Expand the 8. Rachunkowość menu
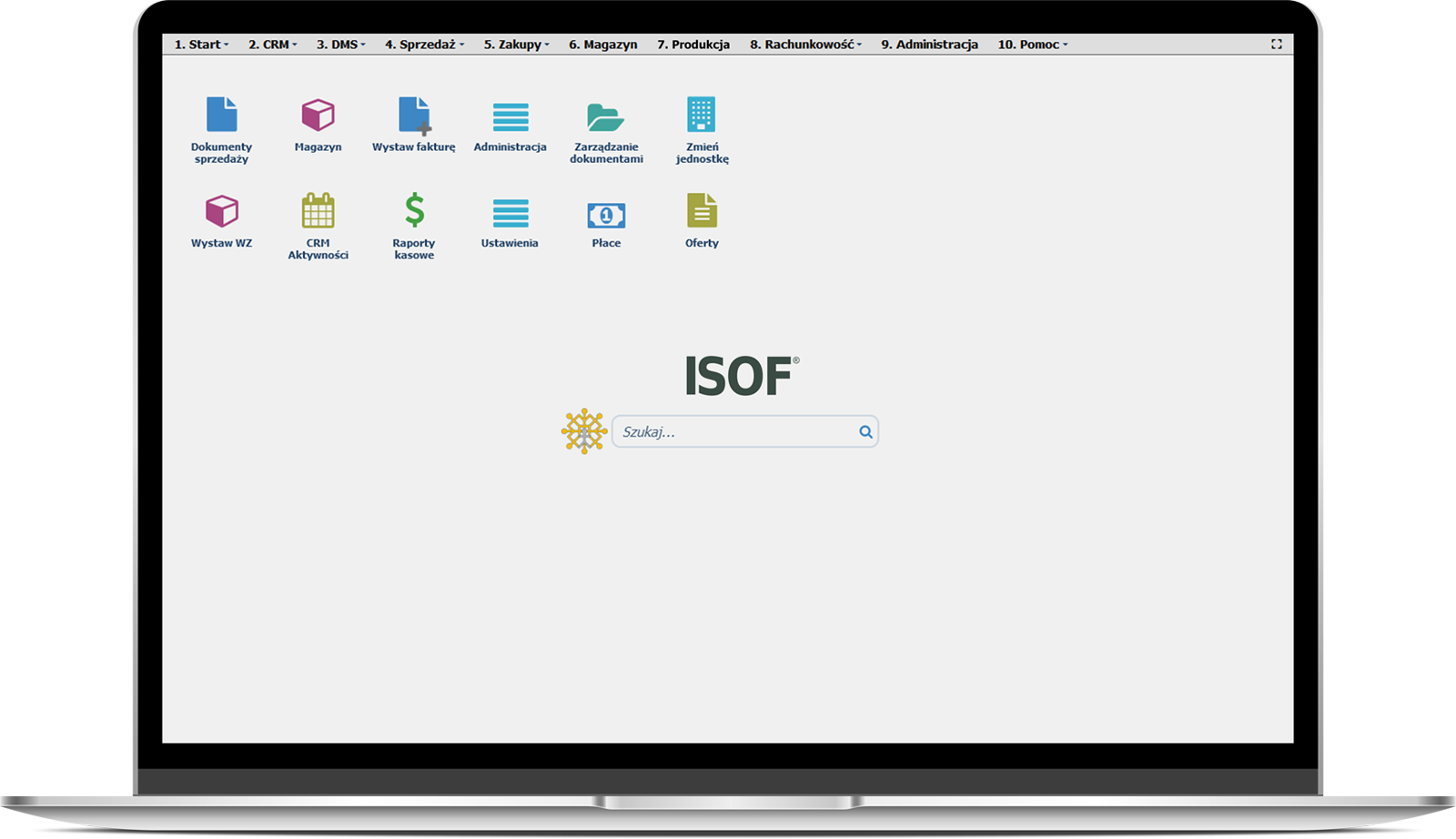Viewport: 1456px width, 839px height. point(805,45)
